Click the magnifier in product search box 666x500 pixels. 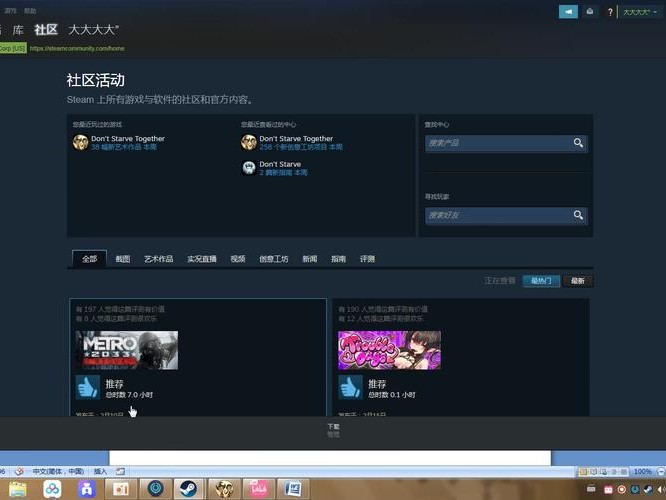tap(578, 143)
